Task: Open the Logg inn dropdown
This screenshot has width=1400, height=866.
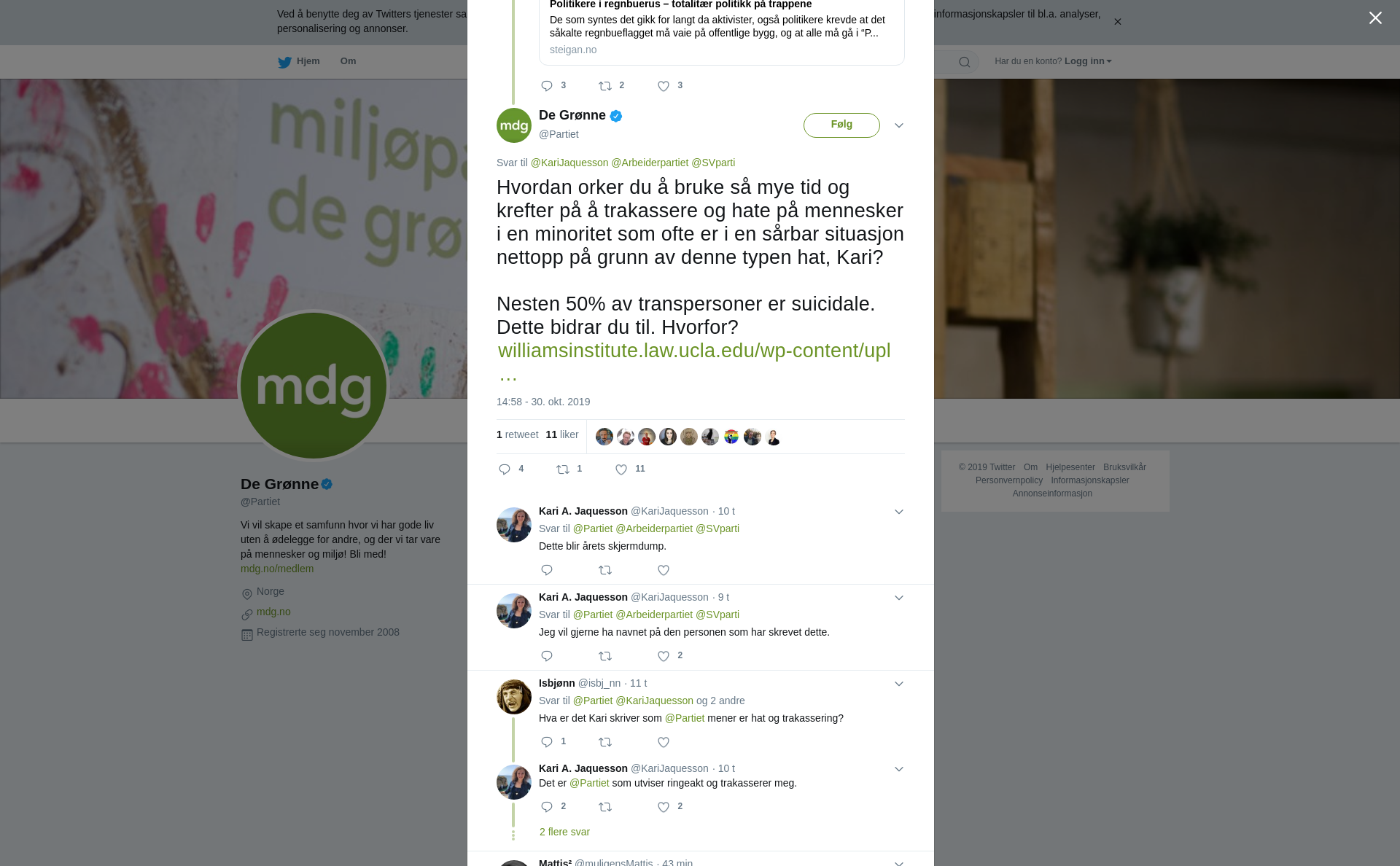Action: click(1088, 61)
